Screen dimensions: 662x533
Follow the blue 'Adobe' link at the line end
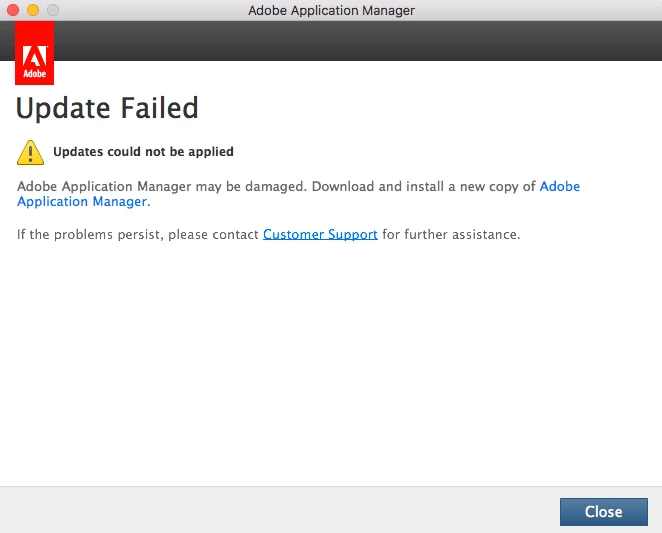[559, 186]
